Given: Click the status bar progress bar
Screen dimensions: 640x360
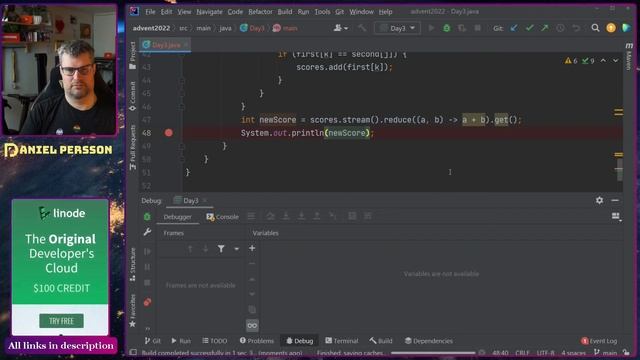Looking at the screenshot, I should (433, 353).
